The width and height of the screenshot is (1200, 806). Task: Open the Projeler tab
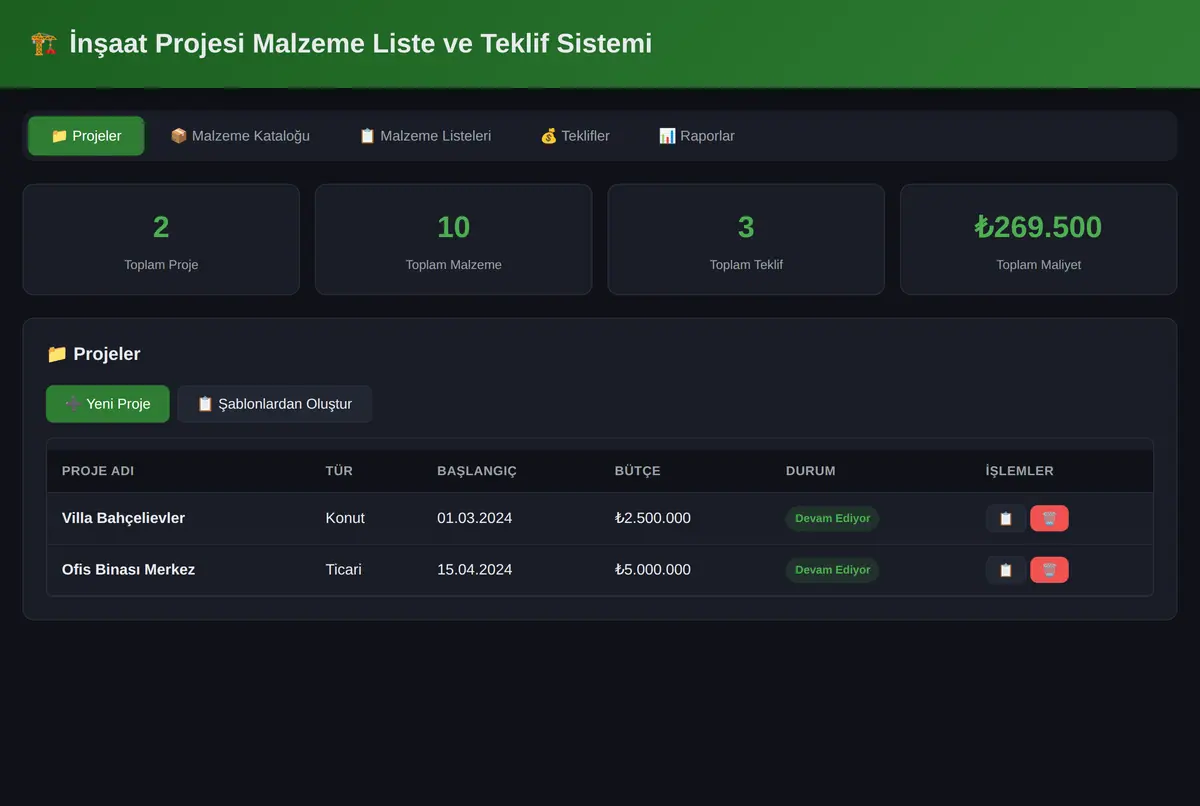(x=86, y=136)
